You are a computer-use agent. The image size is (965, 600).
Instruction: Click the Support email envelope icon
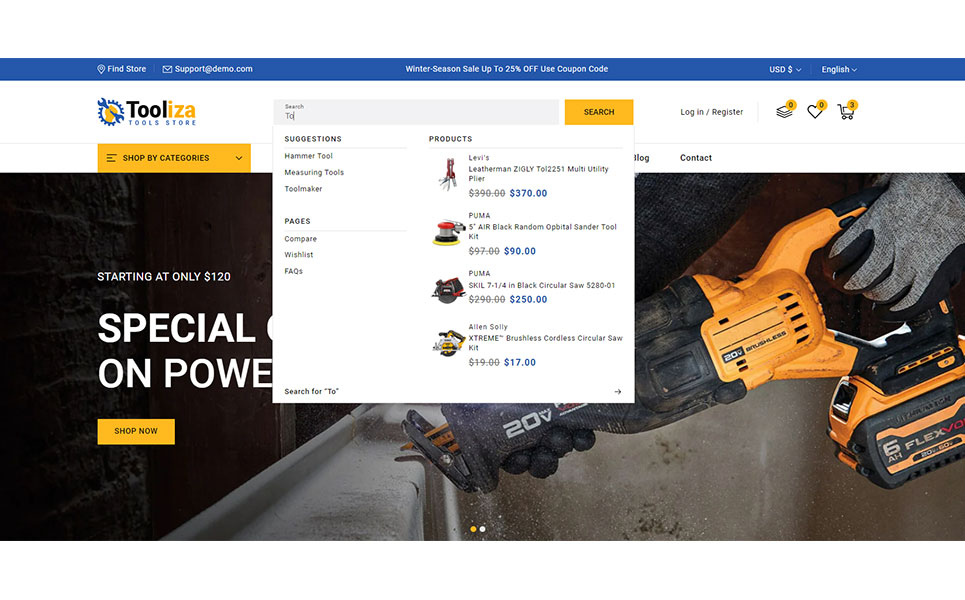[x=167, y=69]
